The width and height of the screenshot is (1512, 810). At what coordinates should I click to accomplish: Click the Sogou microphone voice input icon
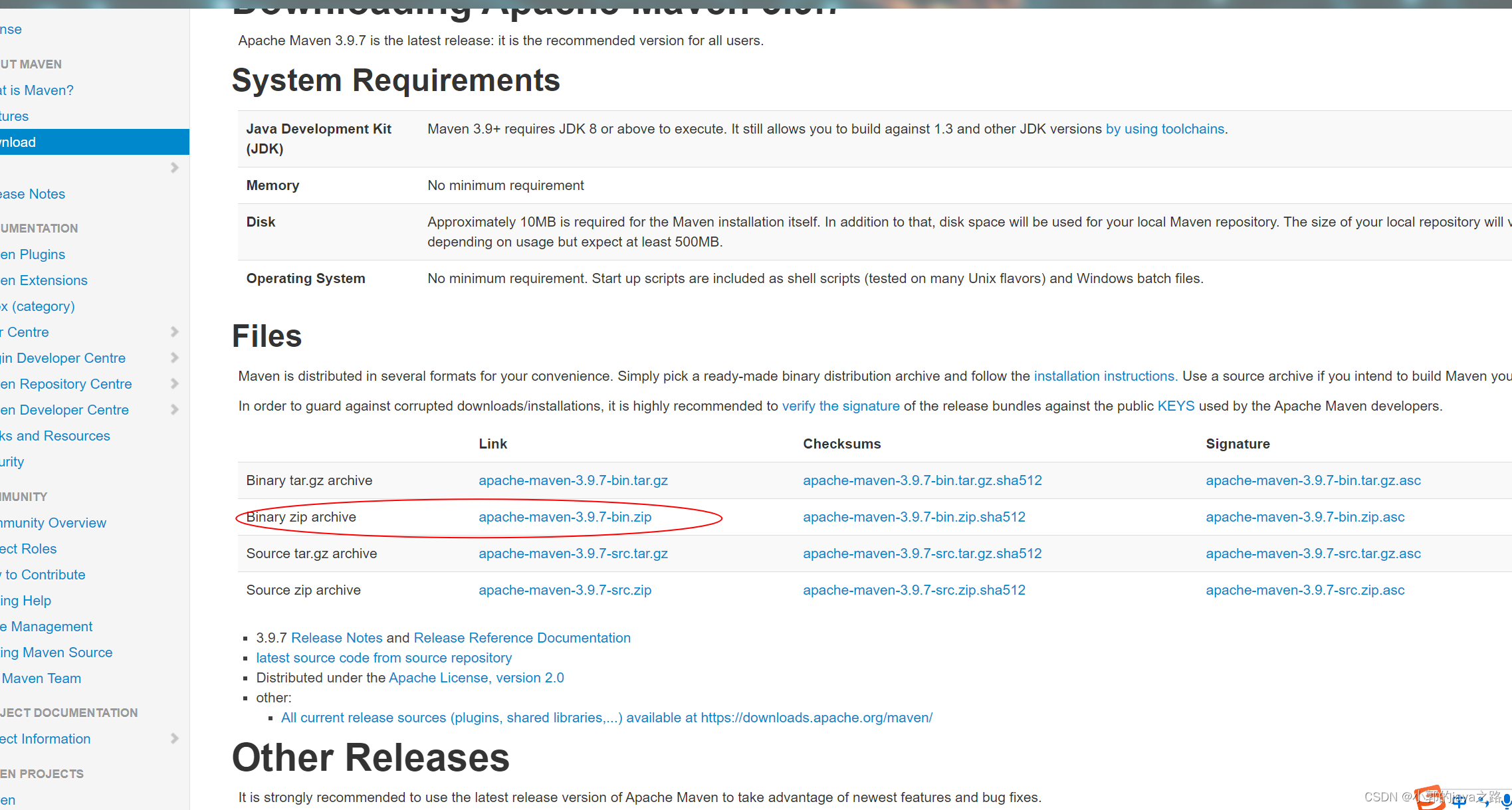point(1506,802)
